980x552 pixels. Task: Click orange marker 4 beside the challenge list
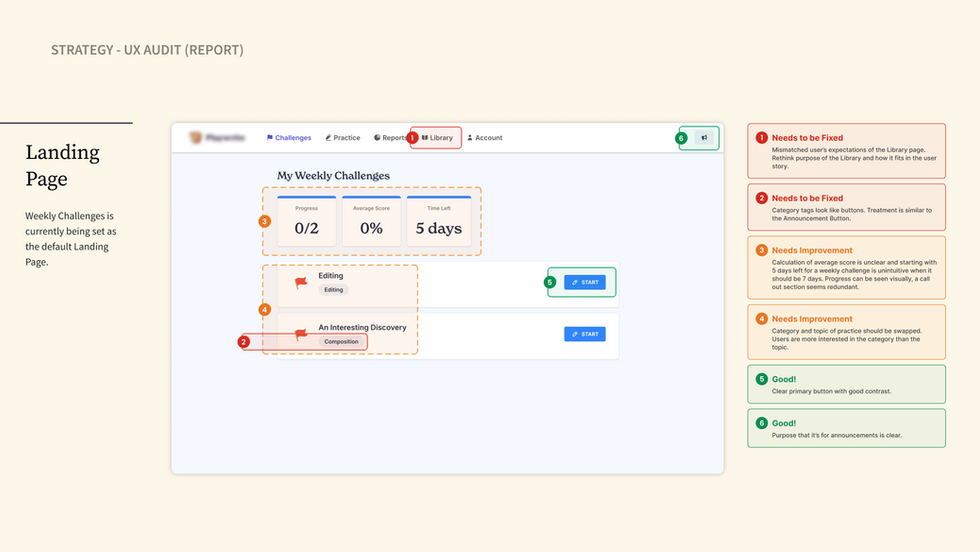[x=264, y=309]
